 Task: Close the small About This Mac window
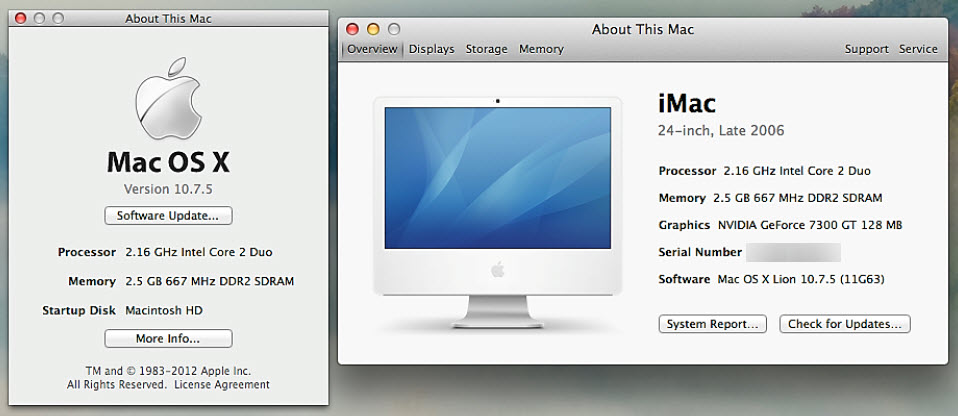point(20,18)
